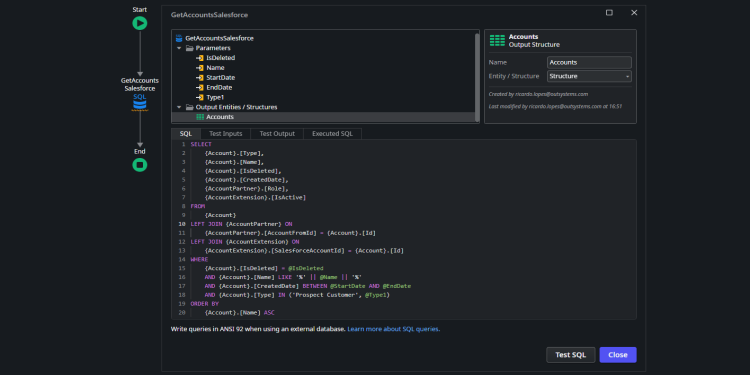Click the SELECT keyword on line 1
The height and width of the screenshot is (375, 750).
[x=201, y=144]
